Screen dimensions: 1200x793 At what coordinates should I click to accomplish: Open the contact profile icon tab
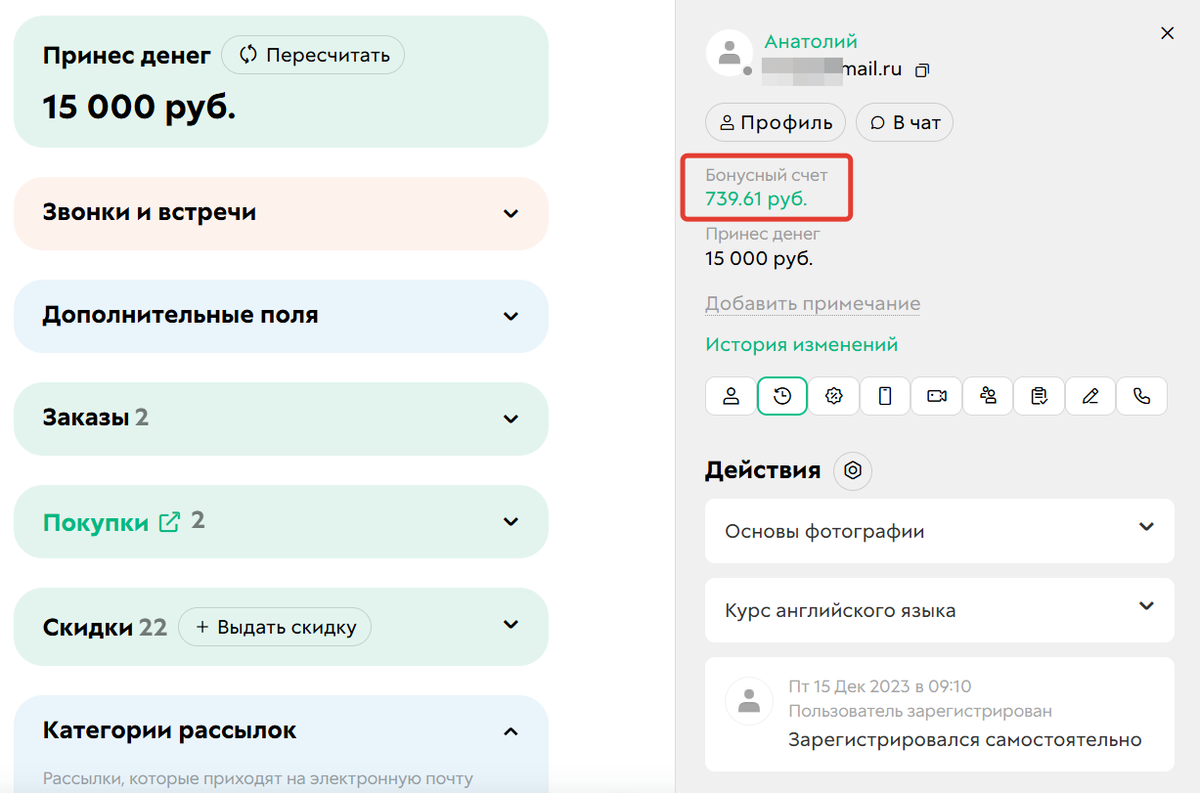[730, 396]
